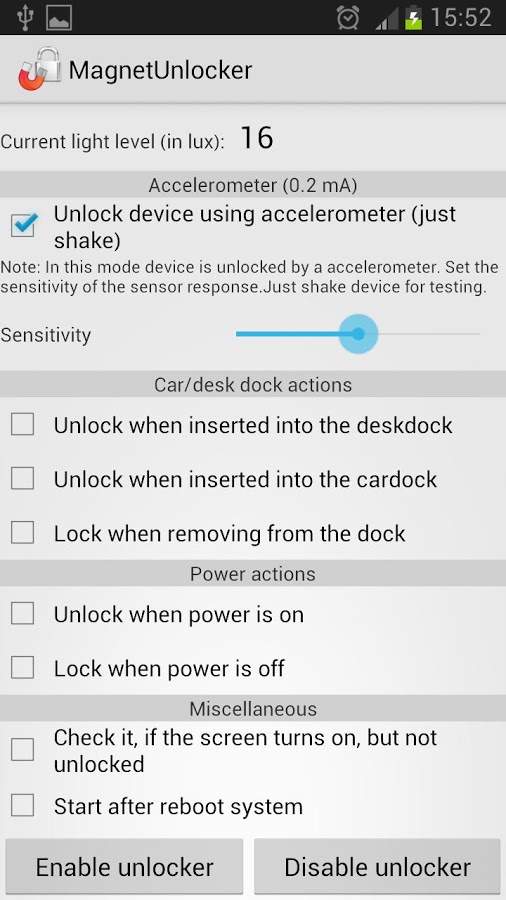Uncheck Unlock device using accelerometer checkbox
Image resolution: width=506 pixels, height=900 pixels.
click(x=24, y=224)
